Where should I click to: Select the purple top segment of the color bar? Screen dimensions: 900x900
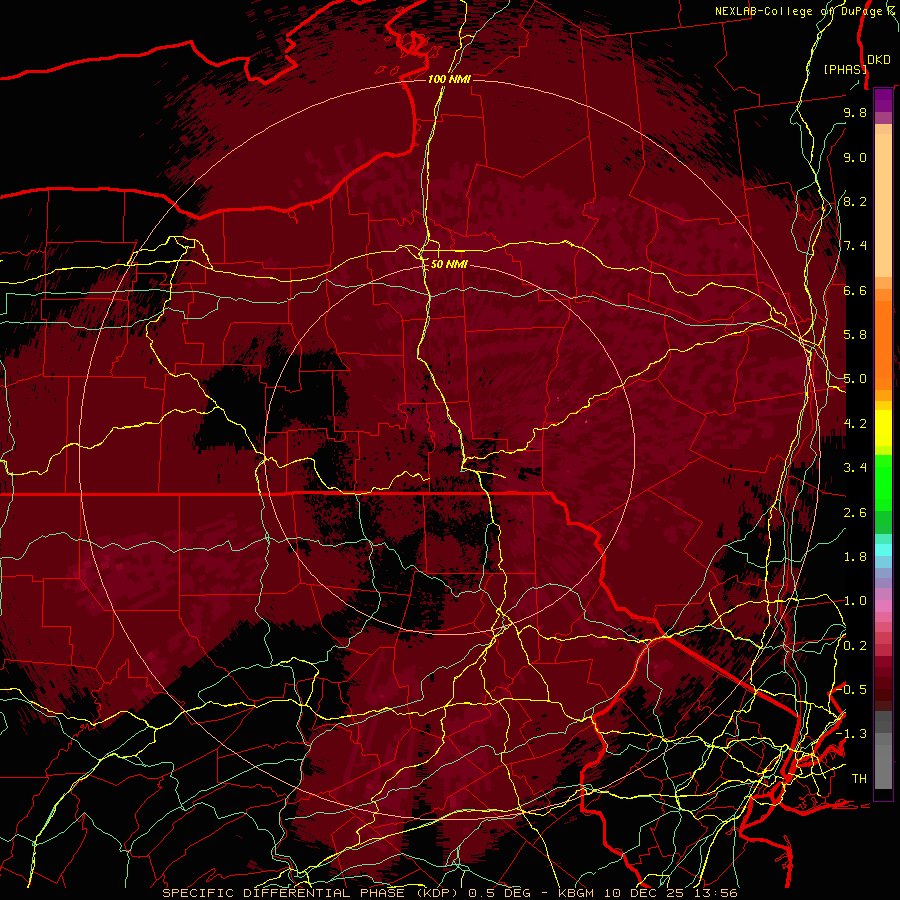coord(883,100)
